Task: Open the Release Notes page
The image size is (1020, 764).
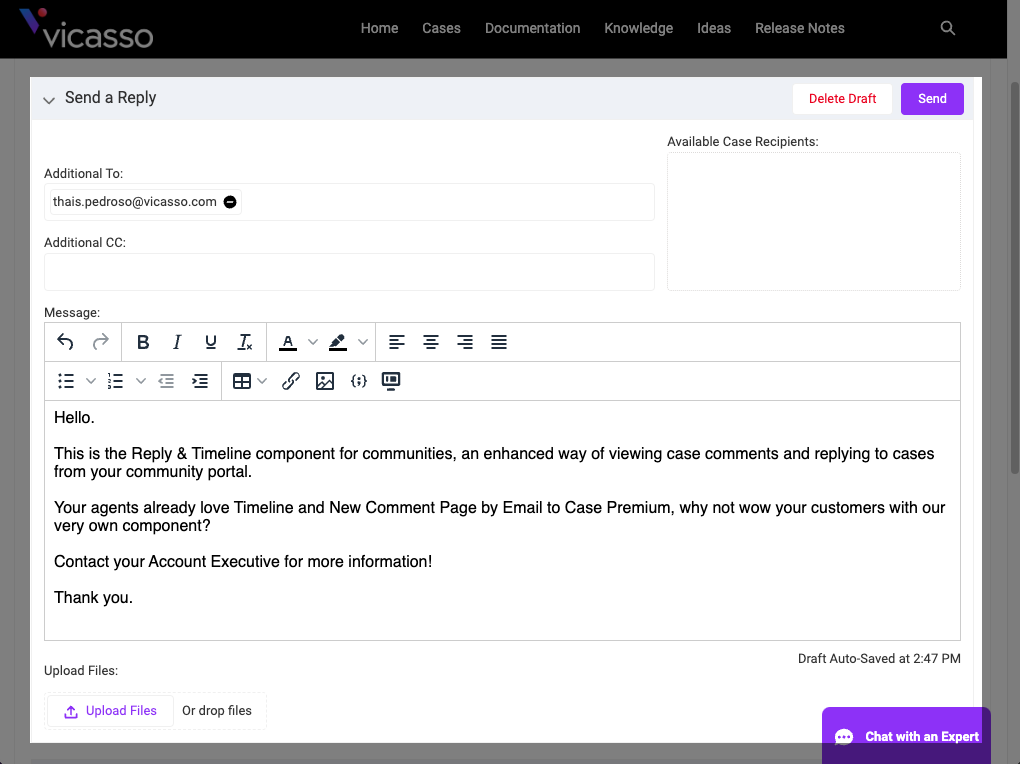Action: pyautogui.click(x=799, y=28)
